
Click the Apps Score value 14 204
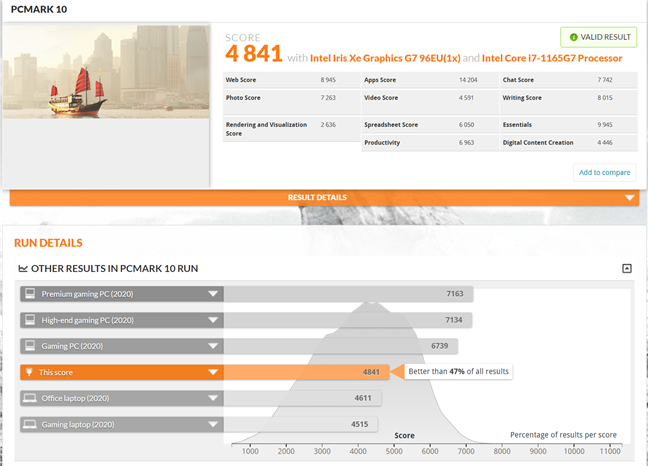click(x=468, y=80)
